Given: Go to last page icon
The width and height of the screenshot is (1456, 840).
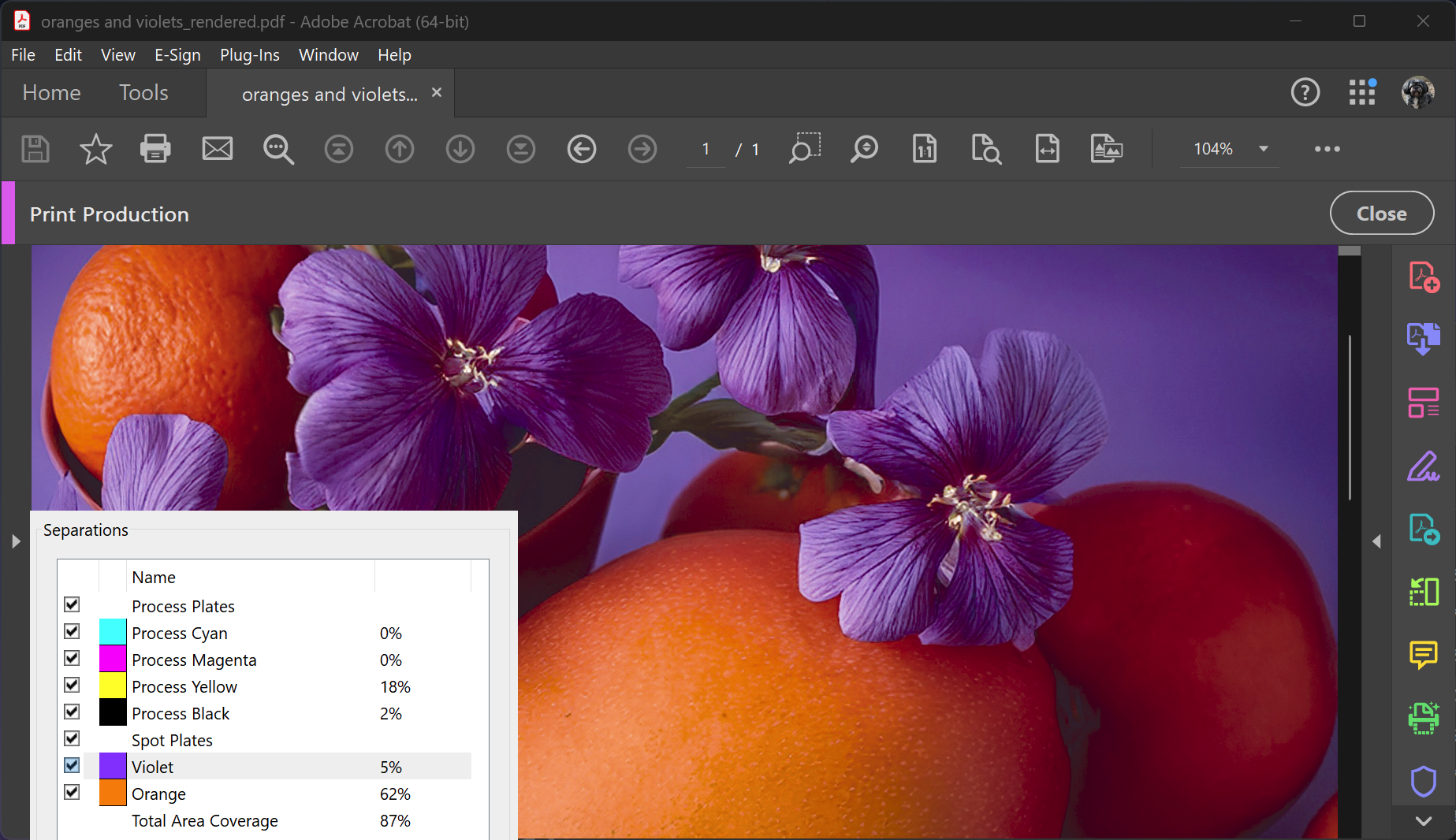Looking at the screenshot, I should click(x=521, y=149).
